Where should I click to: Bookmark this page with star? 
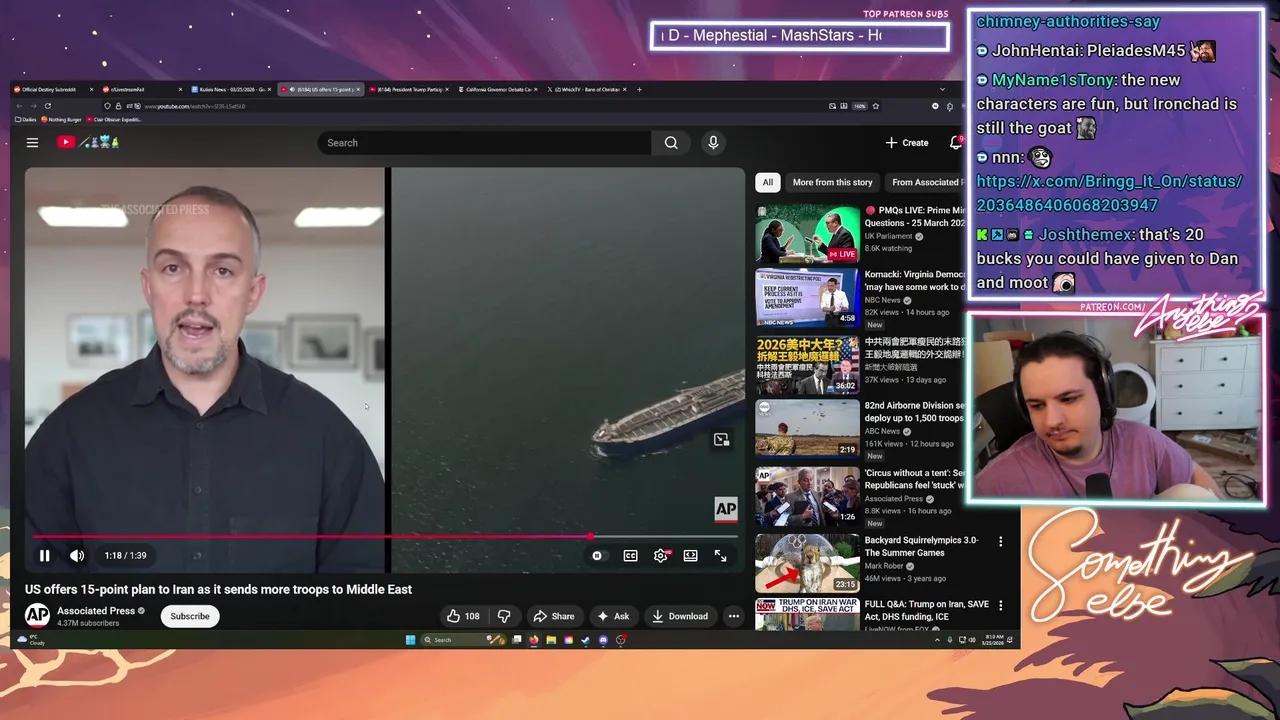(875, 106)
